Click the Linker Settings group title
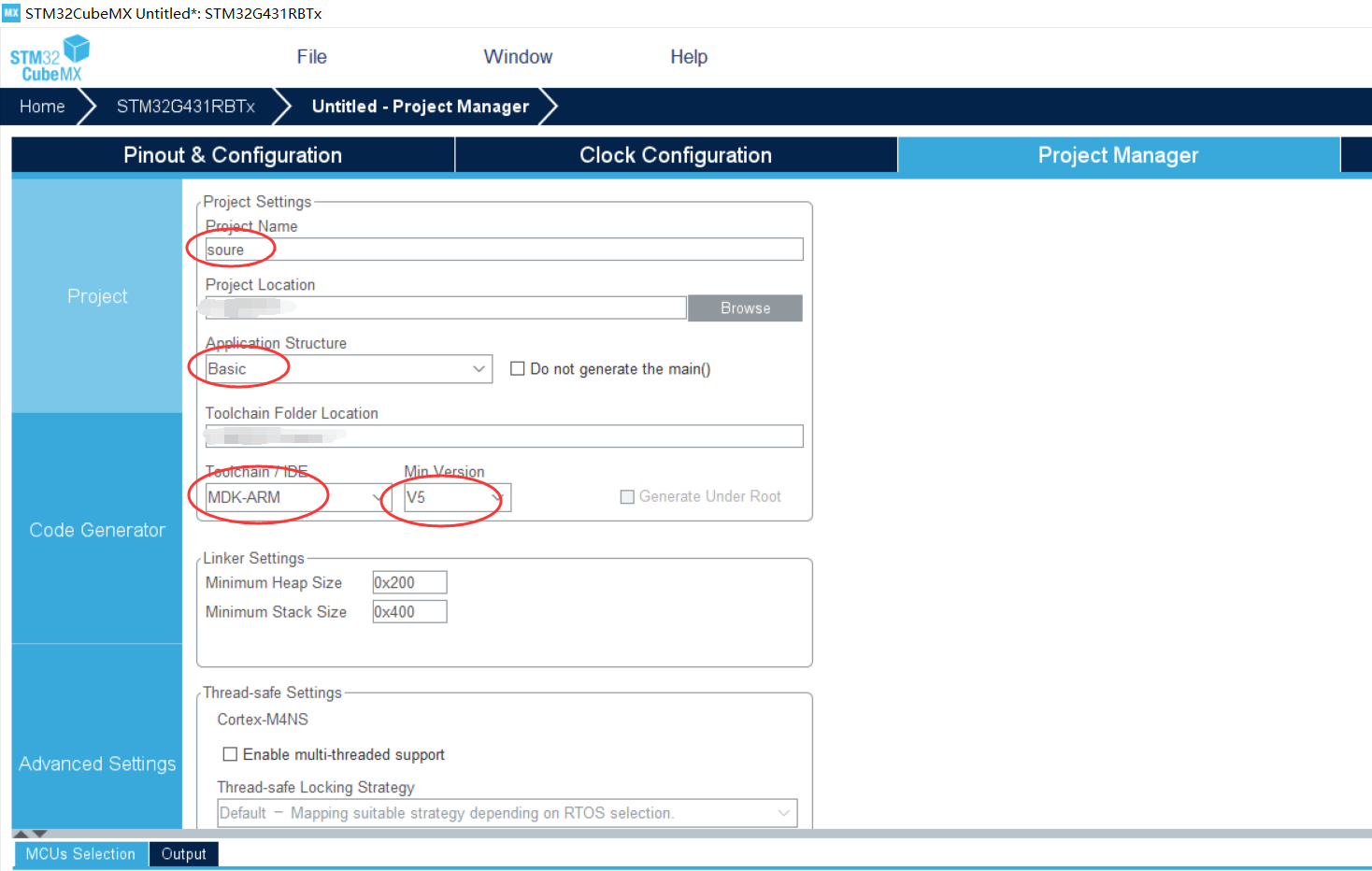The height and width of the screenshot is (871, 1372). click(x=253, y=558)
